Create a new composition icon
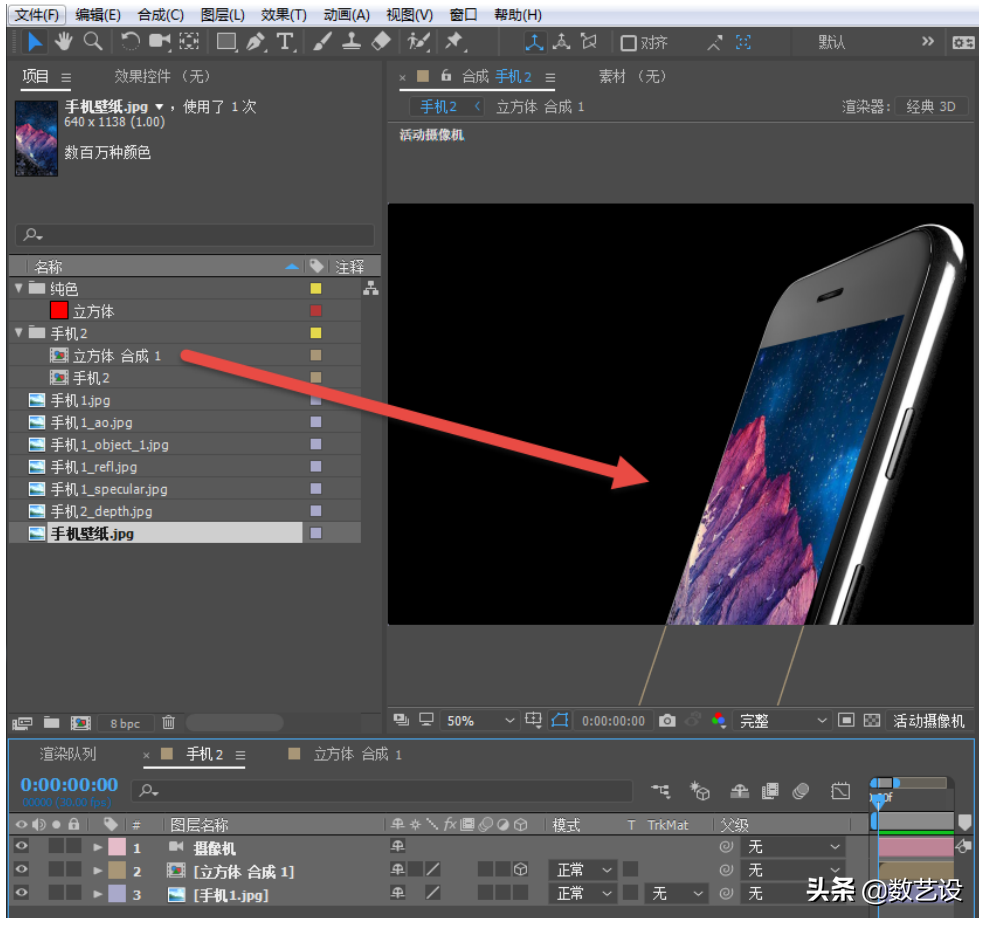Image resolution: width=986 pixels, height=926 pixels. 80,723
